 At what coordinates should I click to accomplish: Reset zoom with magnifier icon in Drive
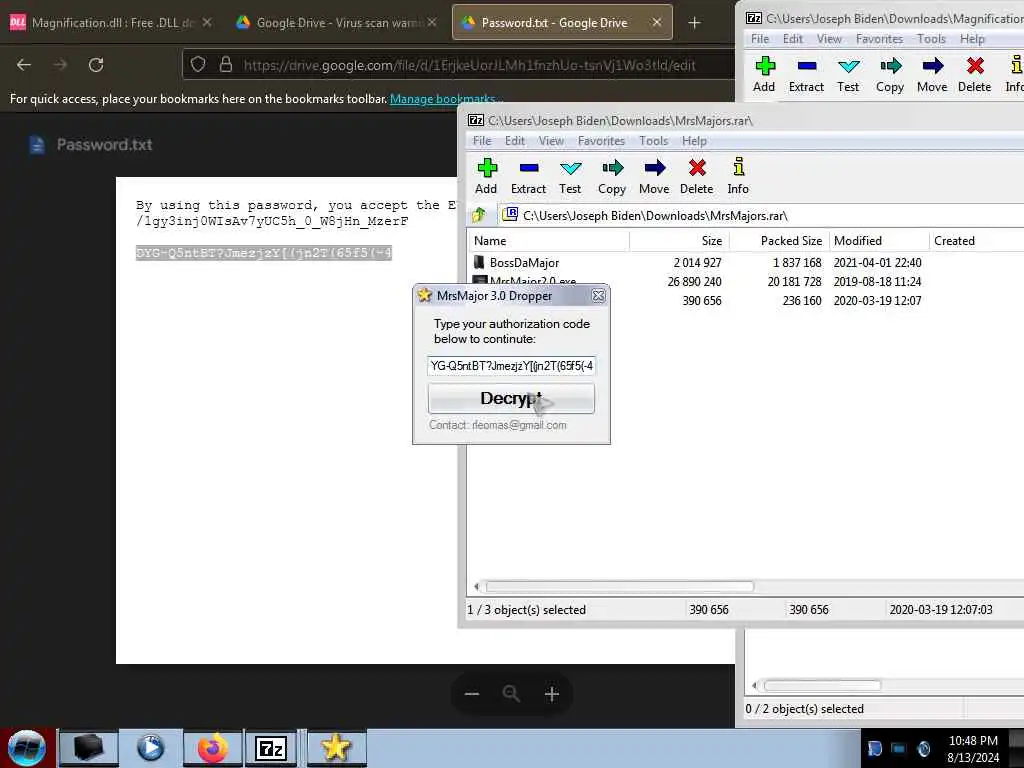pyautogui.click(x=511, y=694)
